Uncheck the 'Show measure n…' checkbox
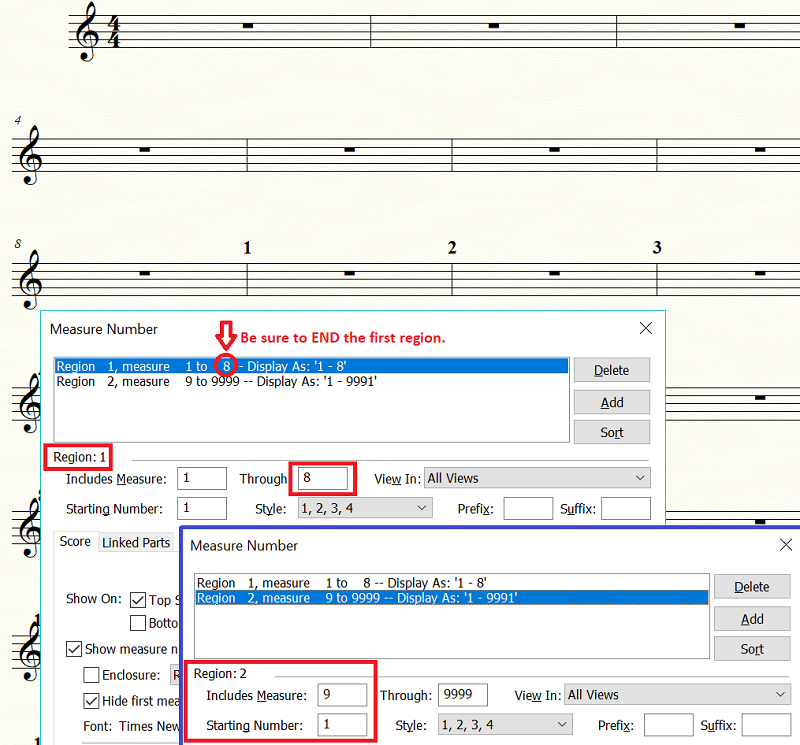The height and width of the screenshot is (745, 800). pyautogui.click(x=75, y=649)
